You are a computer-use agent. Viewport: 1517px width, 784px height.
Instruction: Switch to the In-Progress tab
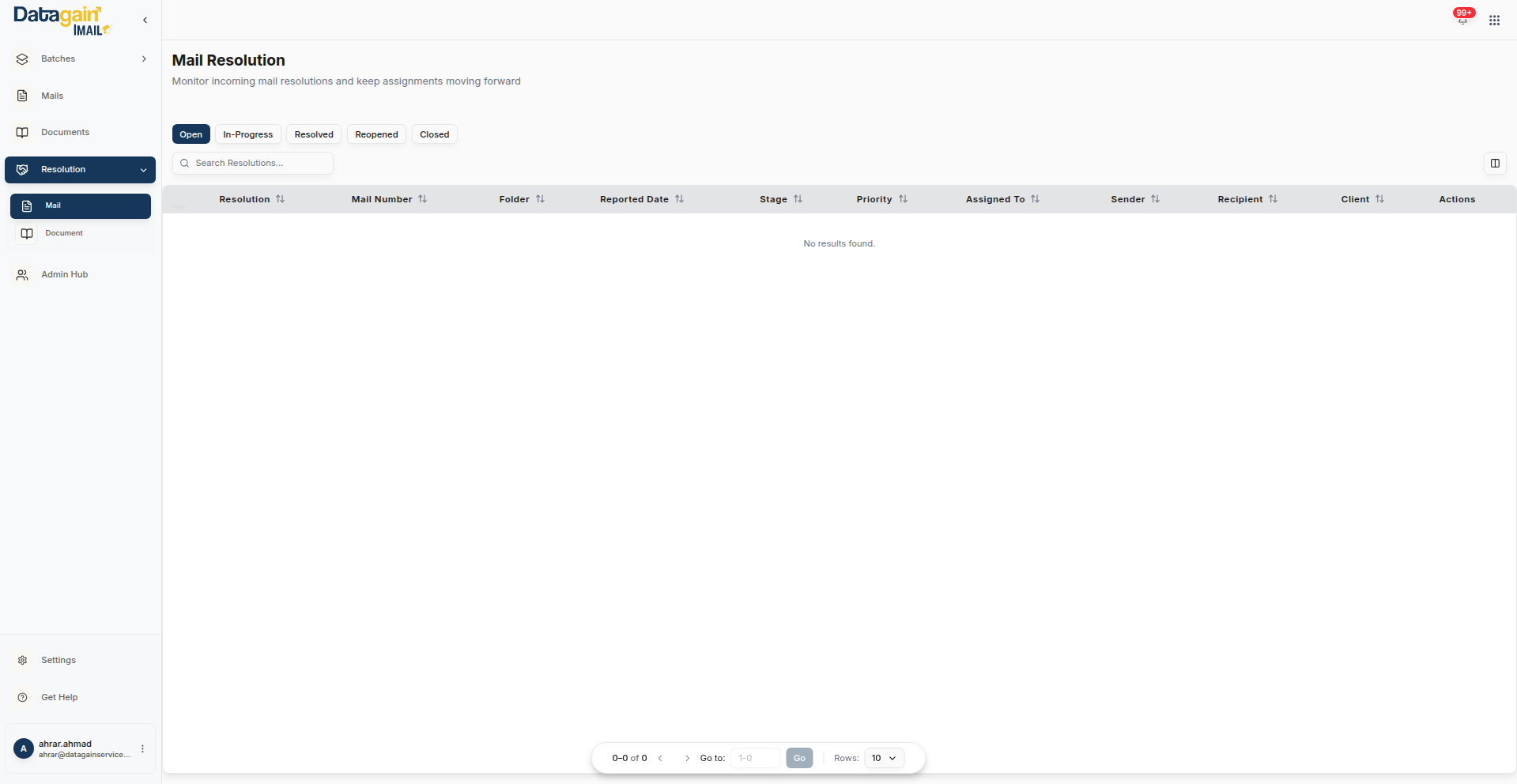(247, 134)
